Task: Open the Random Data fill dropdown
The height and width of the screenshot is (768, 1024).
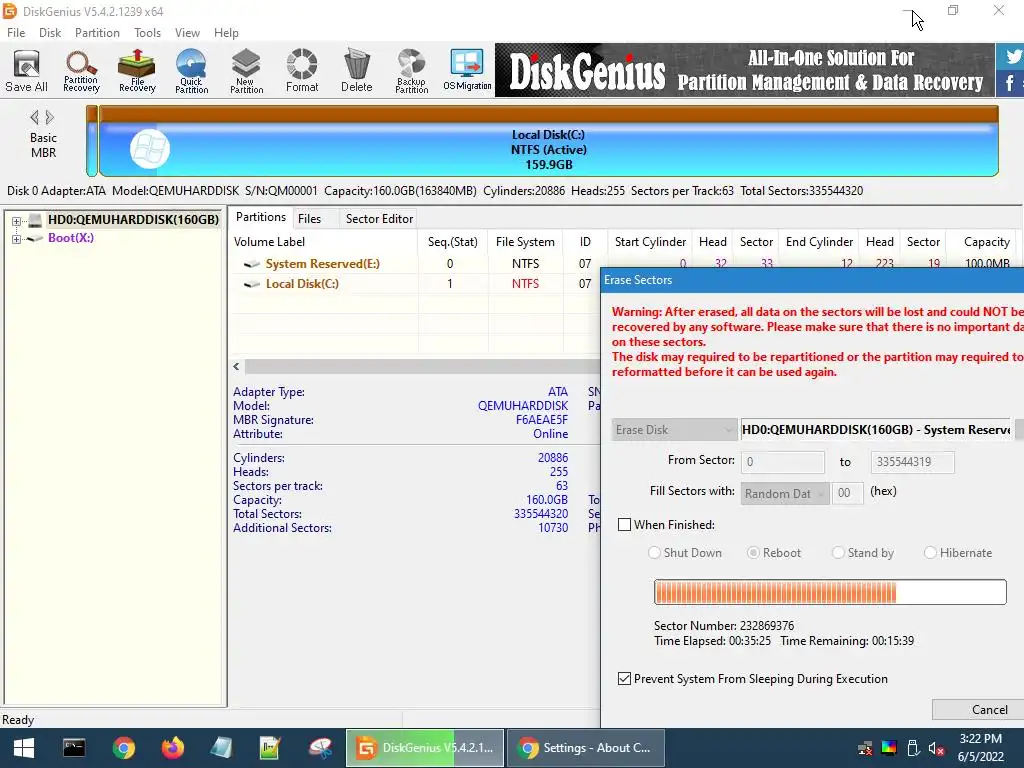Action: pyautogui.click(x=785, y=493)
